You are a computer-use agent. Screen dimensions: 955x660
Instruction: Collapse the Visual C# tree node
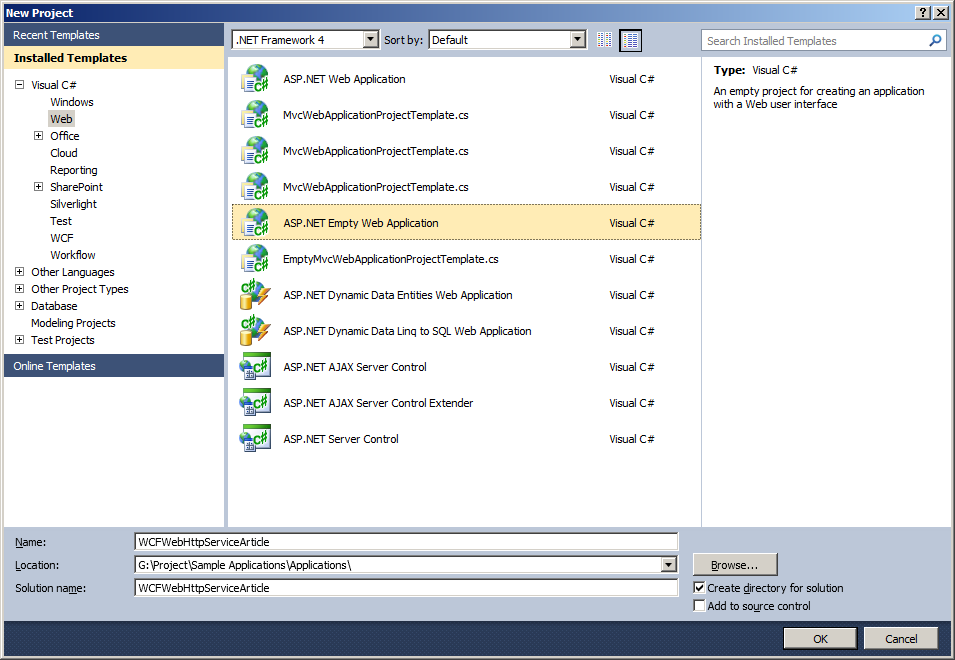coord(19,85)
